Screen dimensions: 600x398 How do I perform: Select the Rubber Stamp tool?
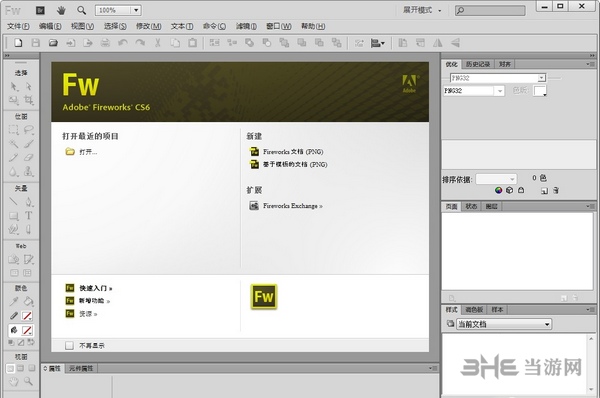[29, 171]
